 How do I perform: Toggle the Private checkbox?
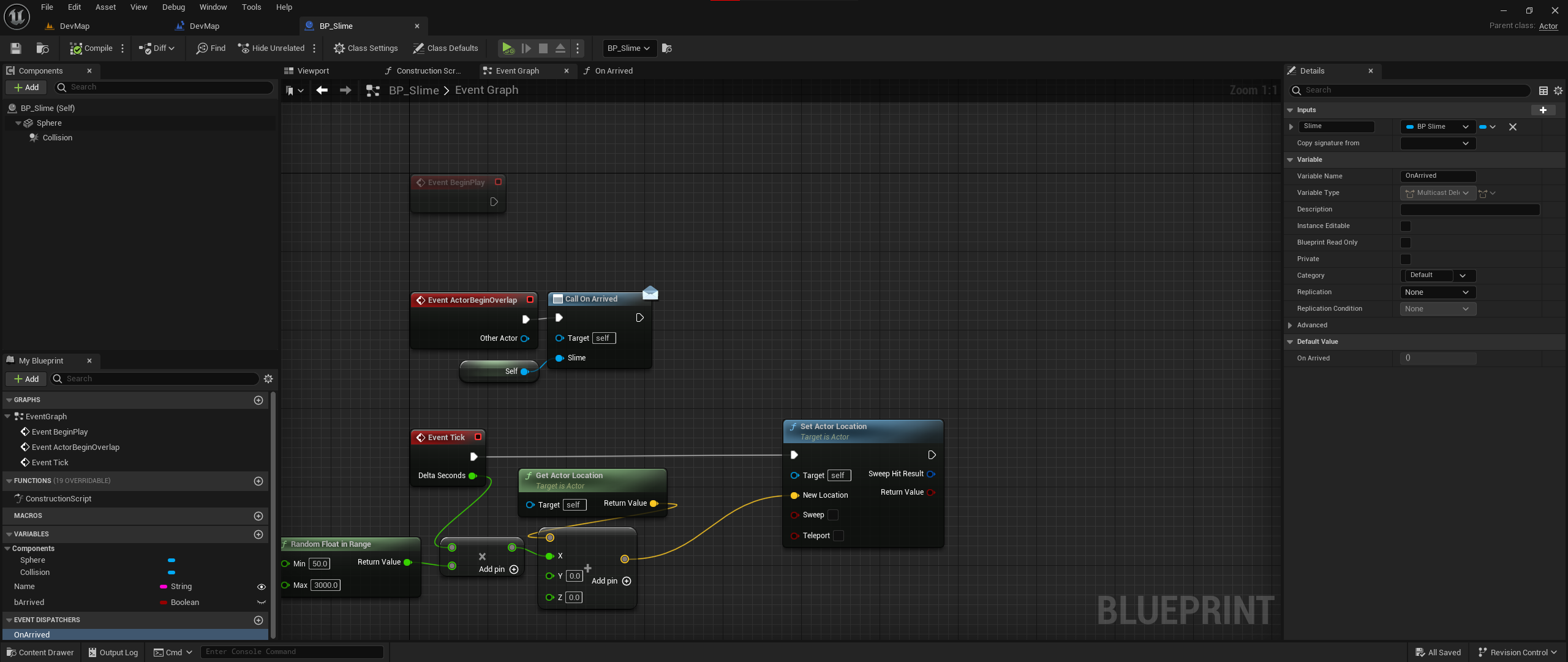pyautogui.click(x=1406, y=259)
